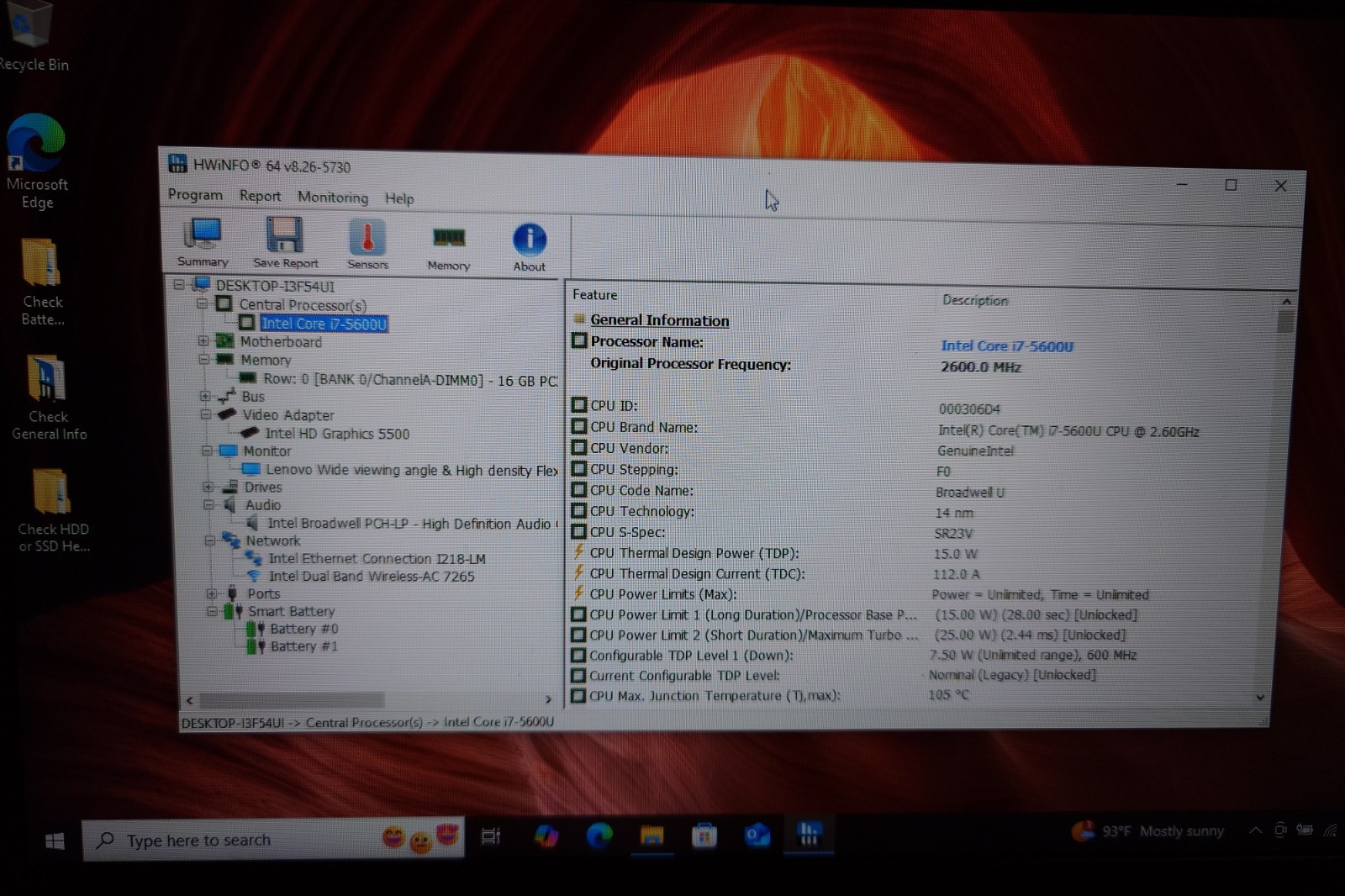Screen dimensions: 1345x896
Task: Click the tree scroll left arrow
Action: point(190,699)
